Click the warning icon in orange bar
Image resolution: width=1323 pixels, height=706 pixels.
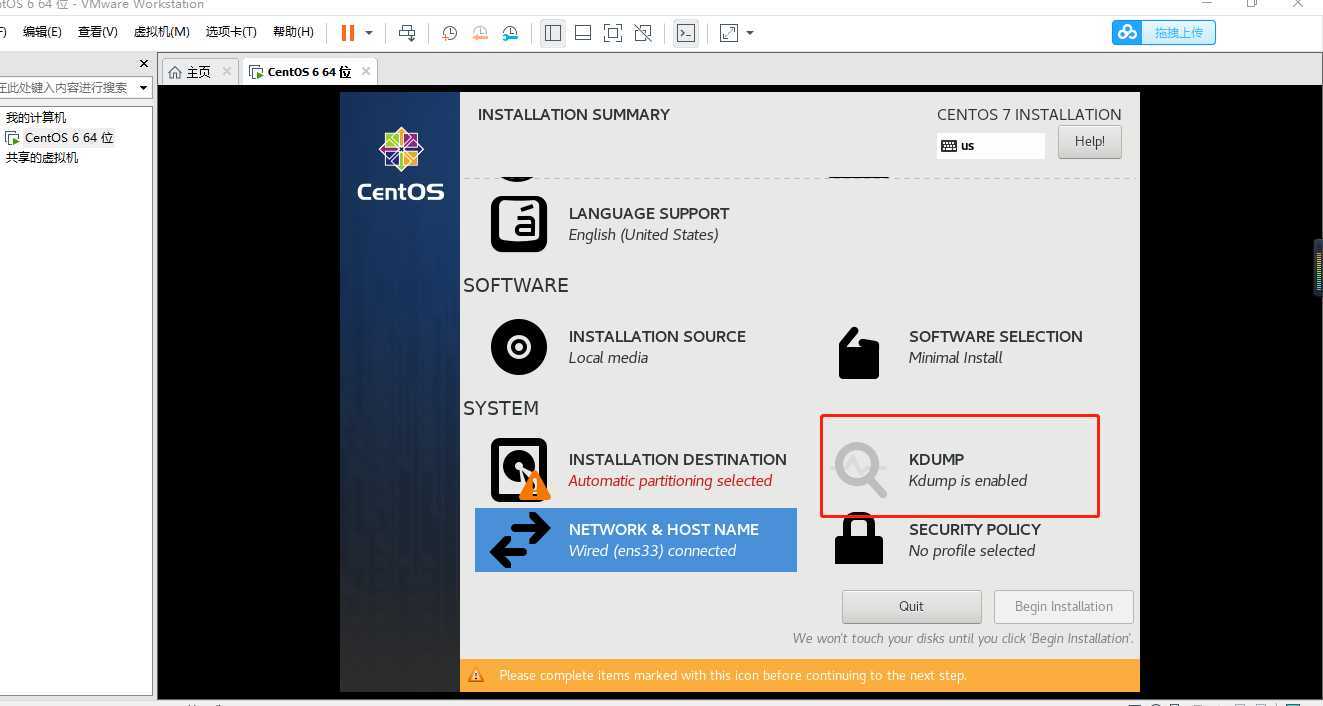tap(476, 676)
